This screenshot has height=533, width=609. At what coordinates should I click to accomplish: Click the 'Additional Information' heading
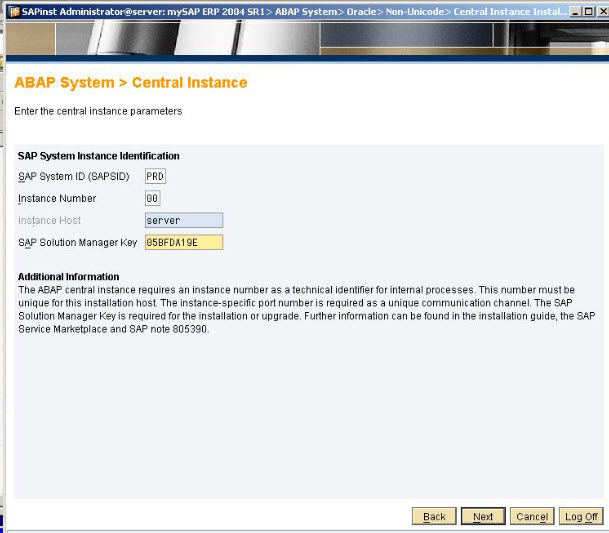point(68,277)
